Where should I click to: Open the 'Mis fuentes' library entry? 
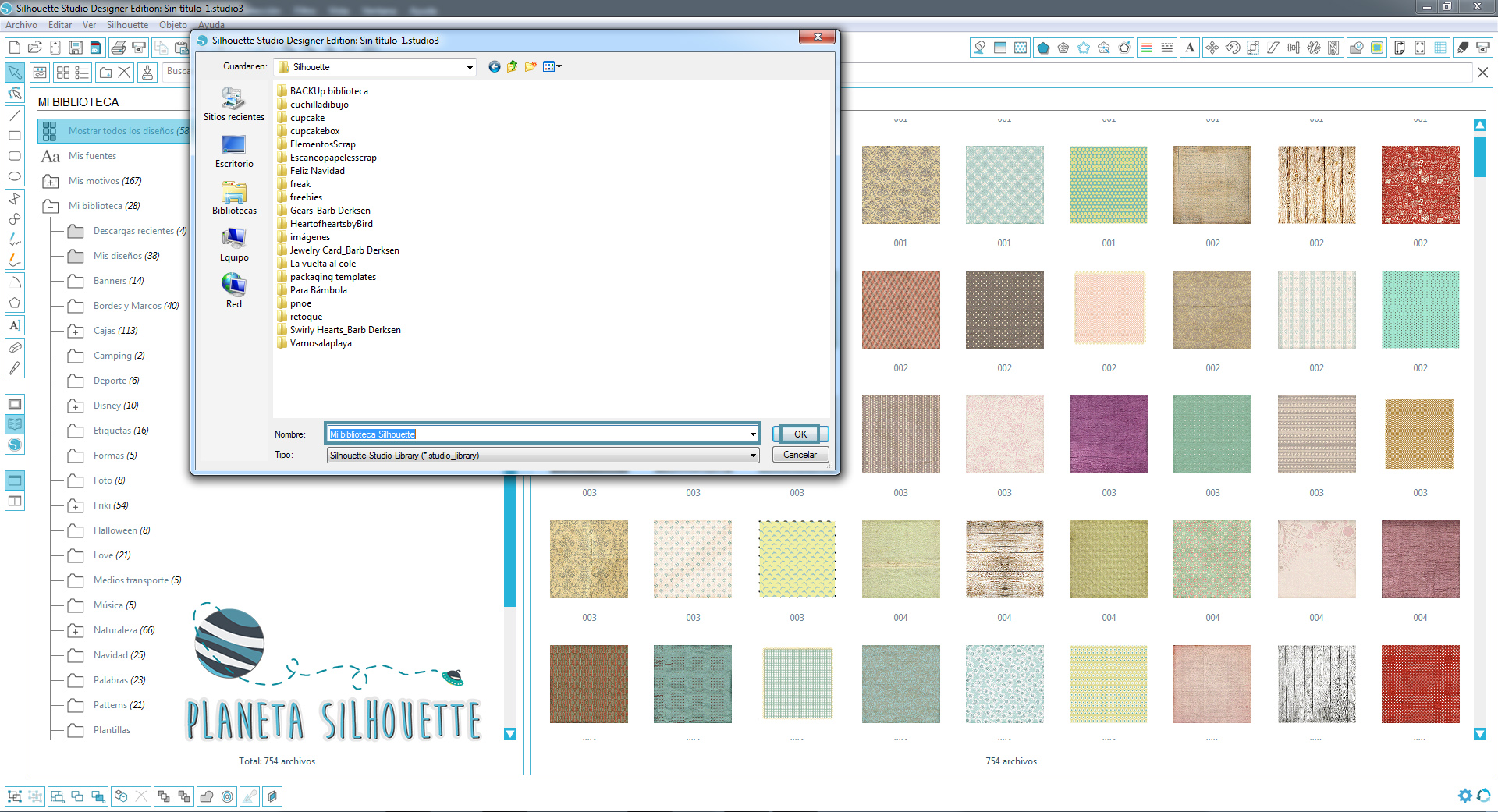coord(91,156)
